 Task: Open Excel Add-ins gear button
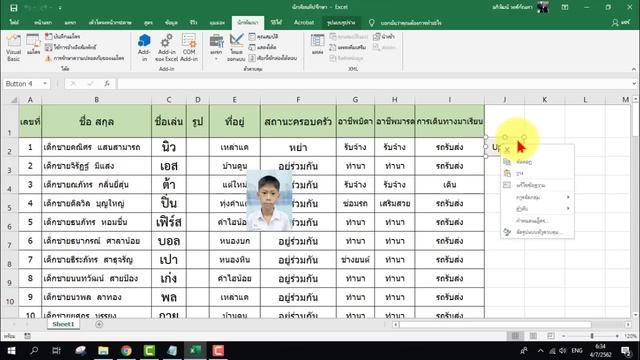[167, 47]
